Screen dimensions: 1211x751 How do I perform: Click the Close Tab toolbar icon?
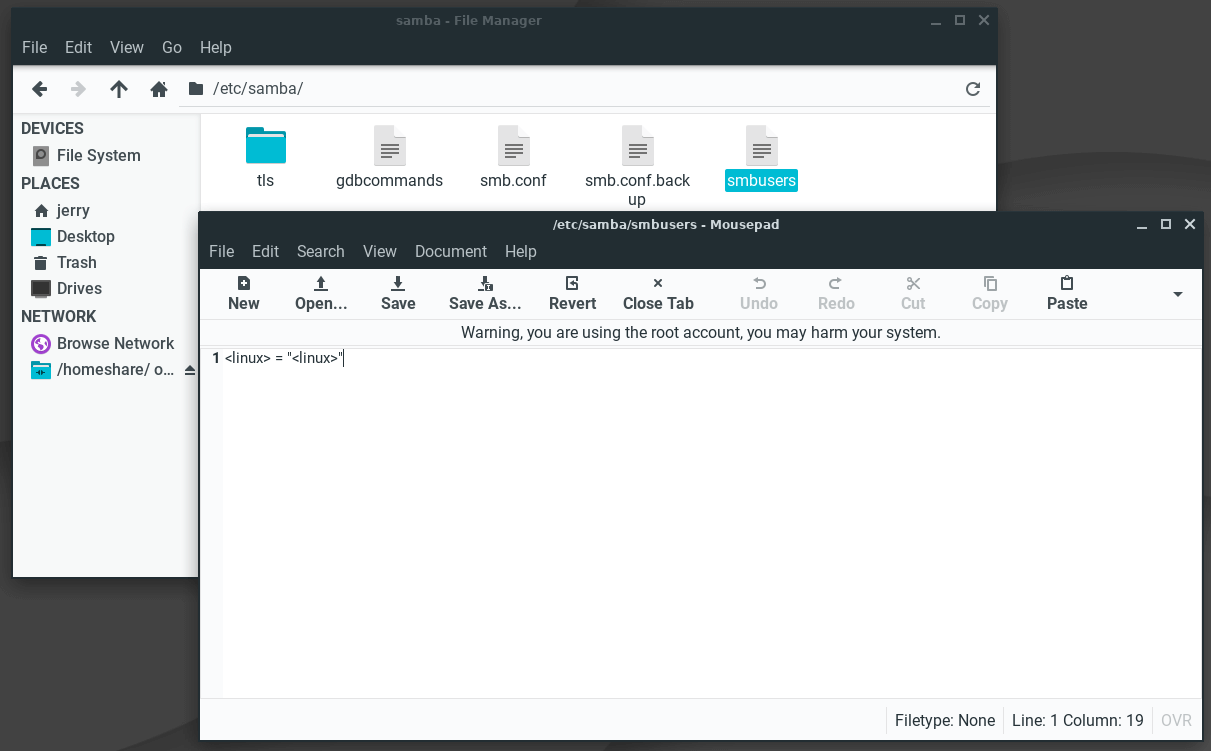[657, 284]
